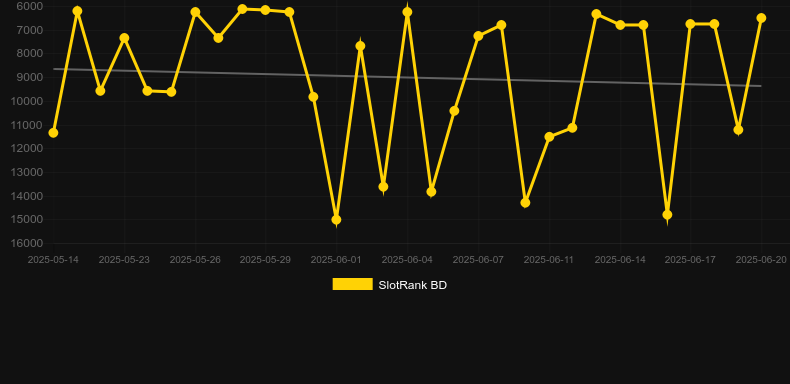
Task: Click the 2025-06-04 x-axis label
Action: 407,260
